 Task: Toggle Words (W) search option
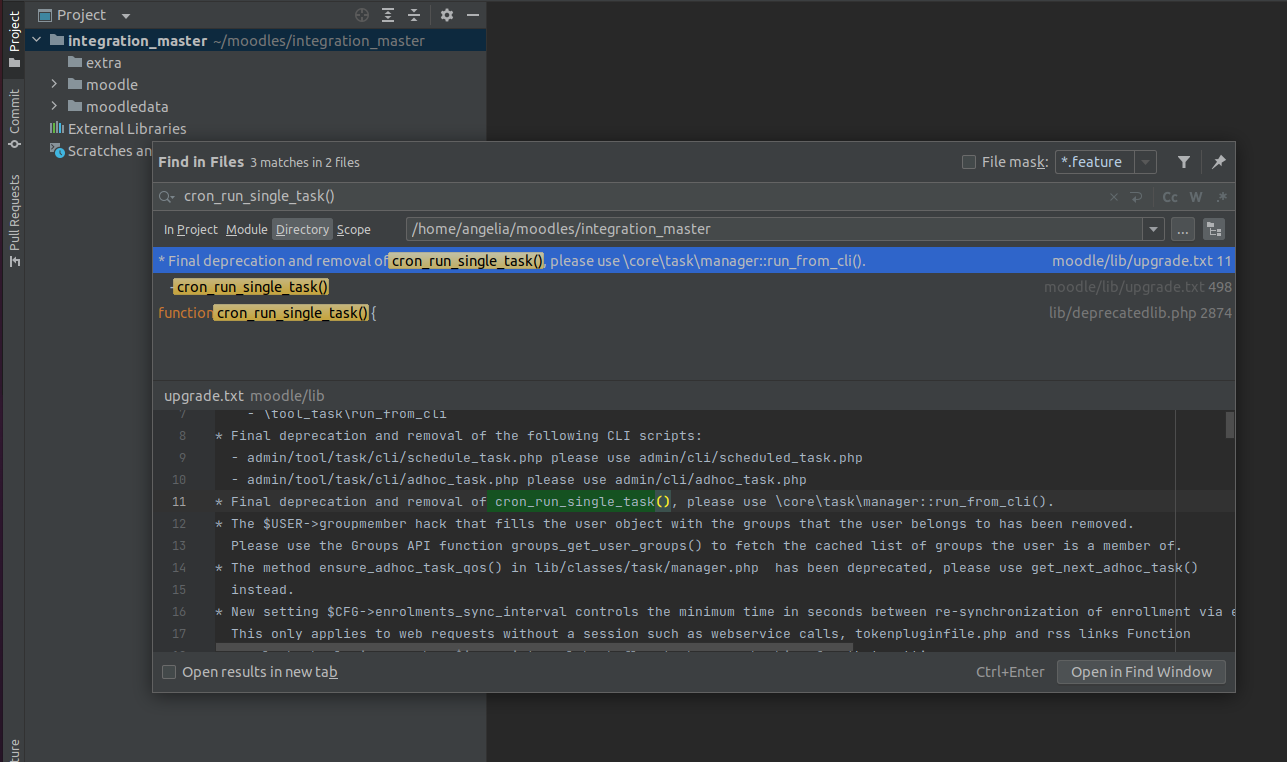click(1196, 197)
